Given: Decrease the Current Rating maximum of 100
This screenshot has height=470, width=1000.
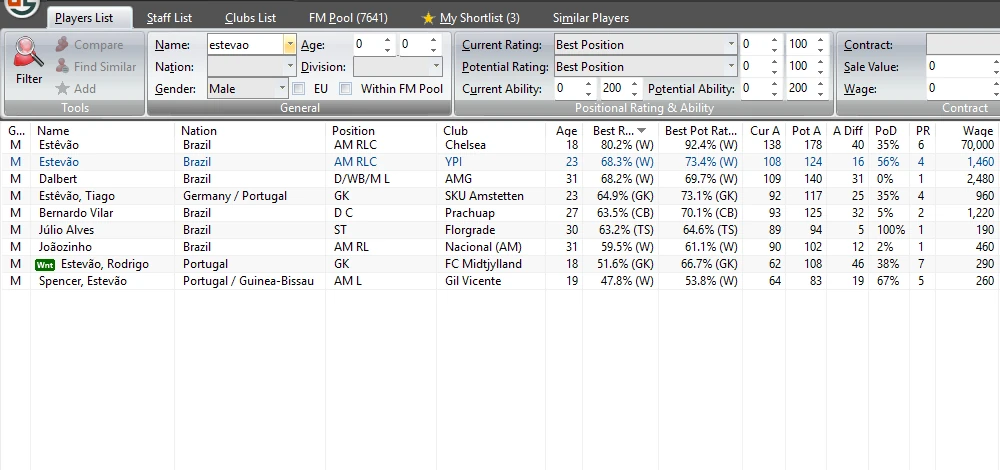Looking at the screenshot, I should [820, 50].
